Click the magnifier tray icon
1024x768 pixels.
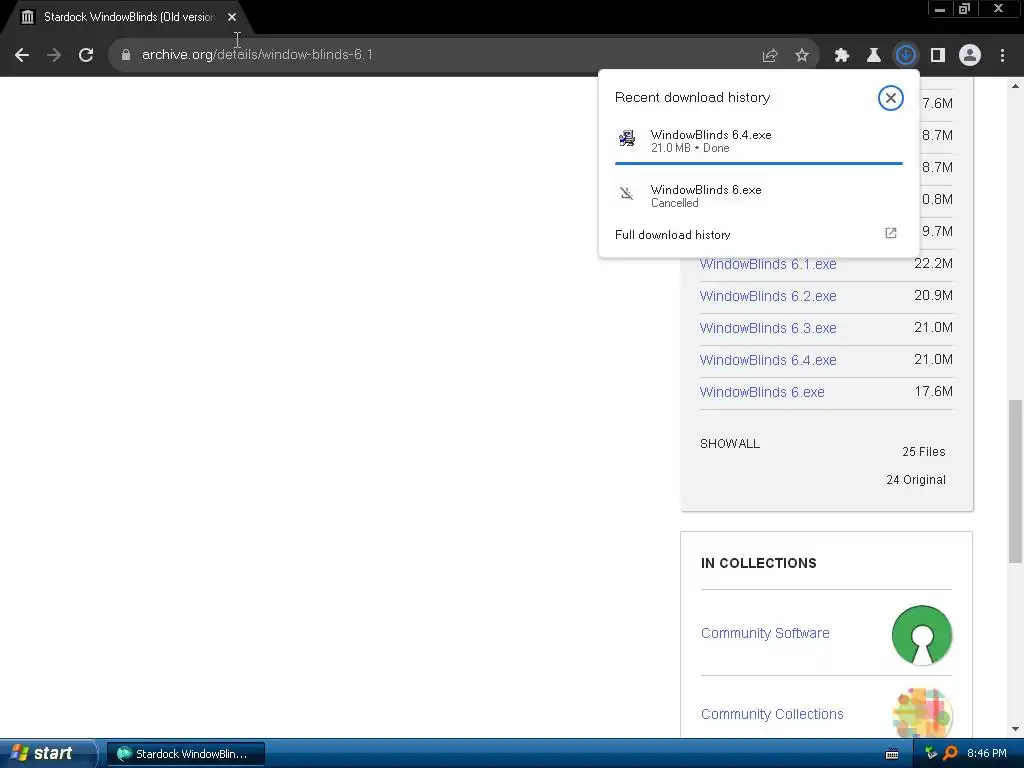click(x=950, y=754)
